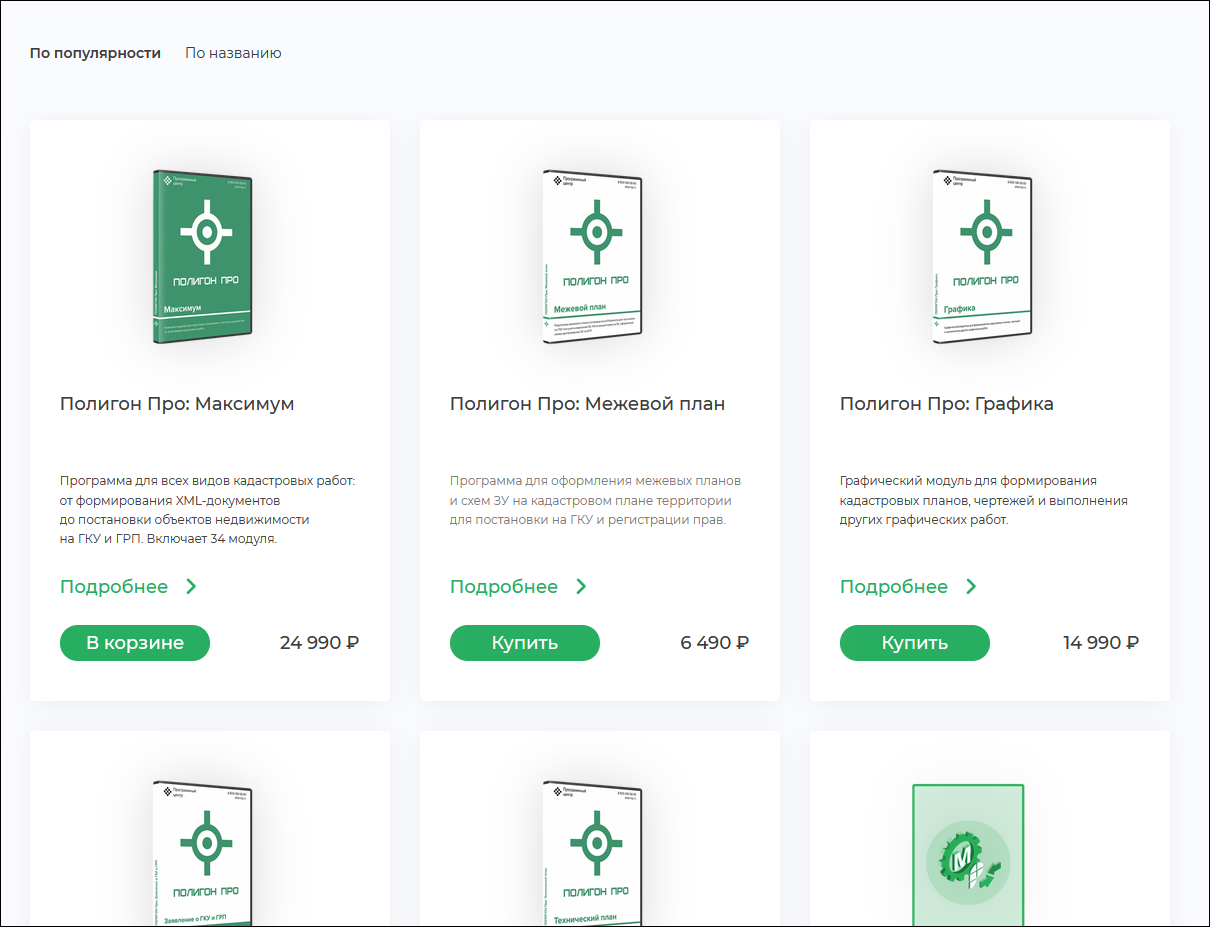The image size is (1210, 927).
Task: Click the title Полигон Про: Графика
Action: tap(946, 404)
